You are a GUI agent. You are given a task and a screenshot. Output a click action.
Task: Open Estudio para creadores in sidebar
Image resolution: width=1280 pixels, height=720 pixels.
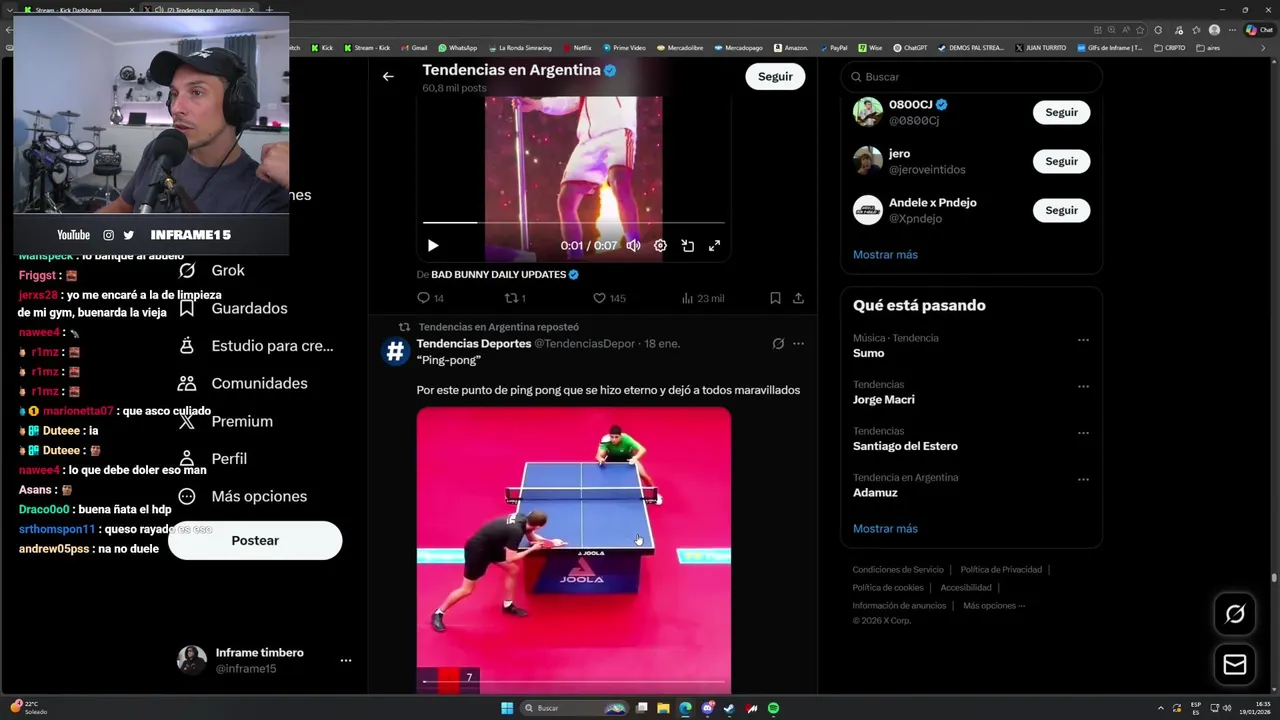point(255,345)
